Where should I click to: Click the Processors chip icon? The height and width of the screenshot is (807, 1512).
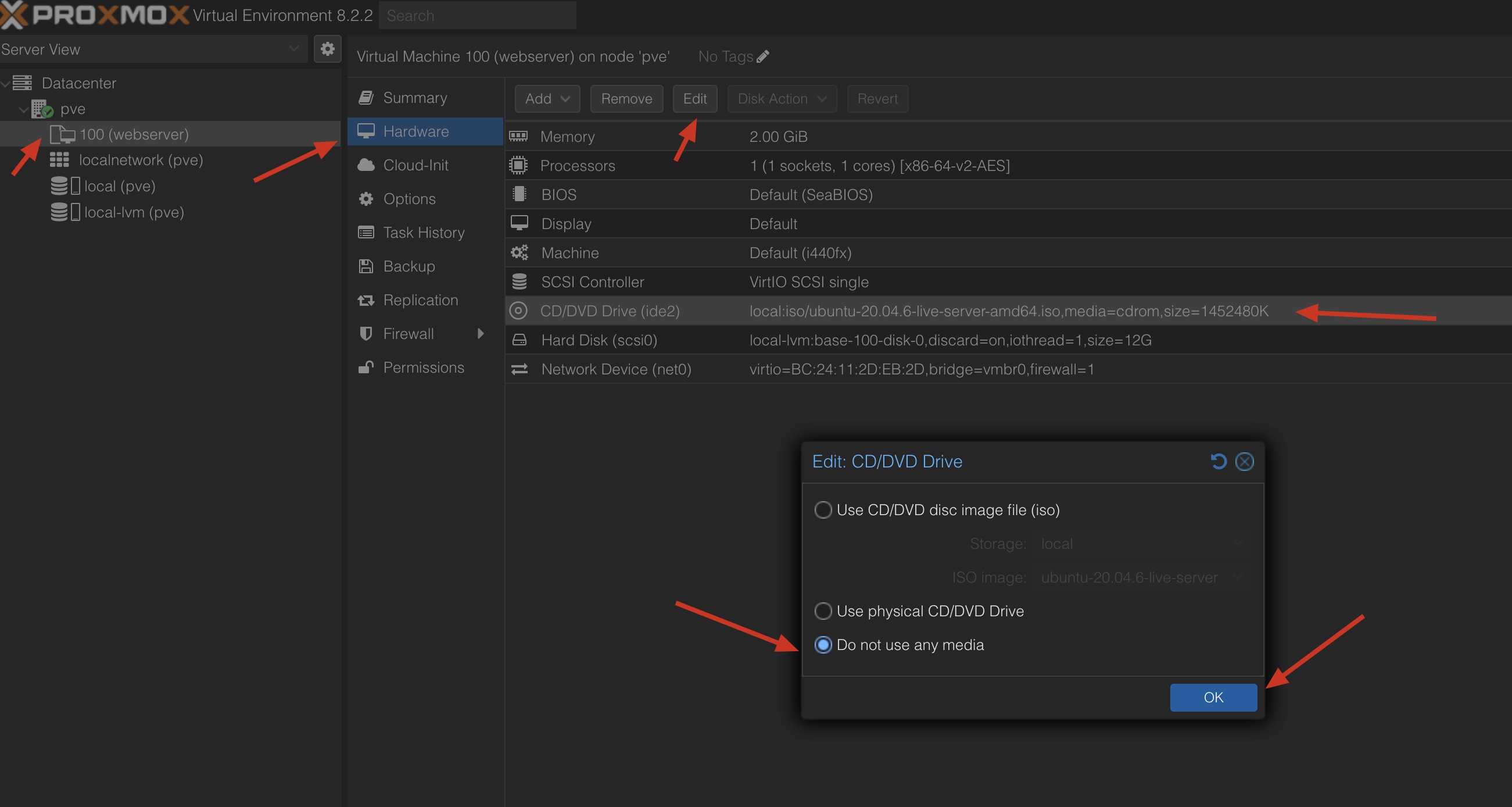[x=518, y=166]
